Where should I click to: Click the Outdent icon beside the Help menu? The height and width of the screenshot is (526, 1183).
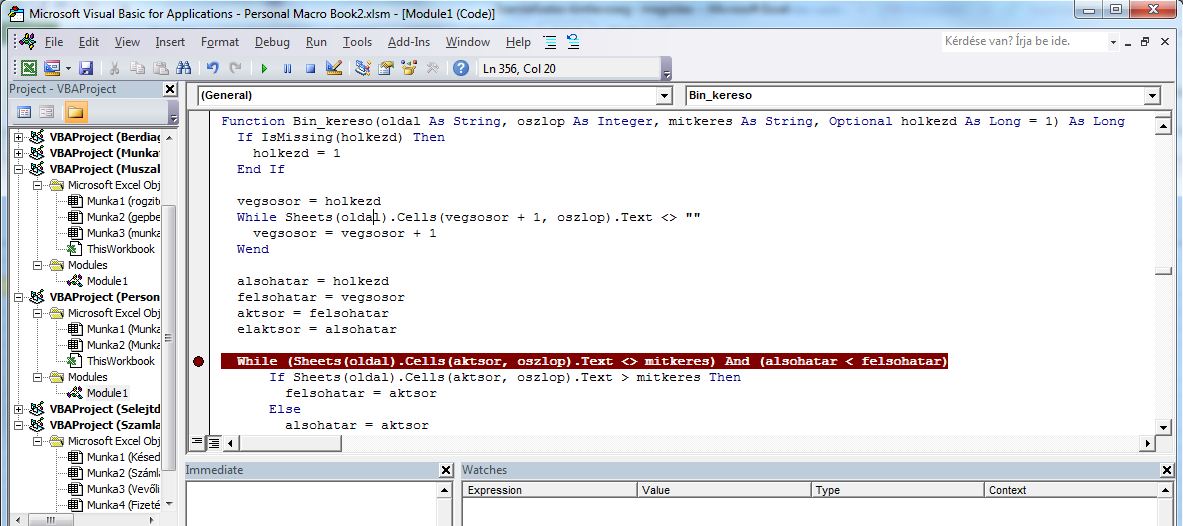[573, 42]
